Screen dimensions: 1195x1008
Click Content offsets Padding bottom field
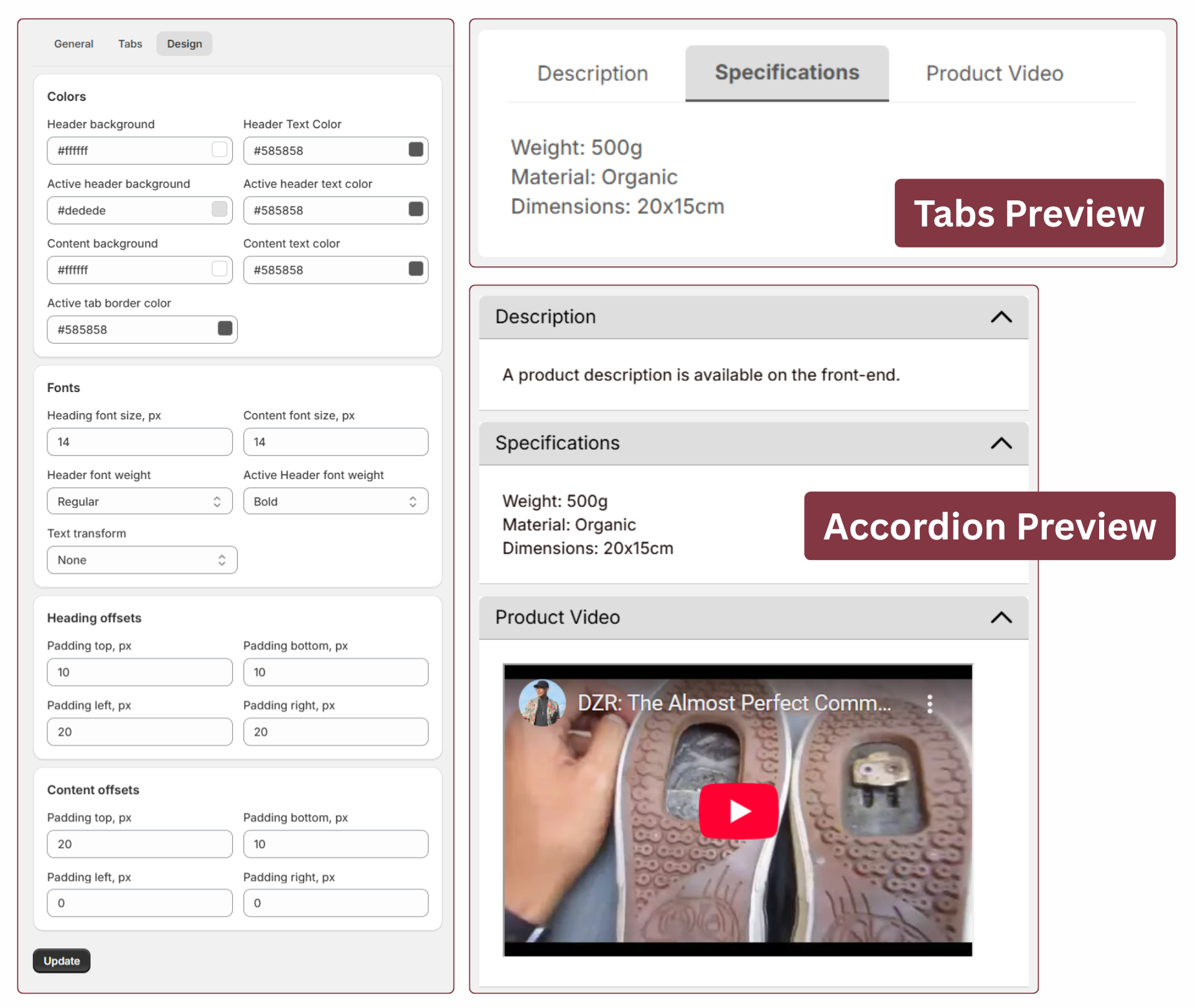point(335,844)
